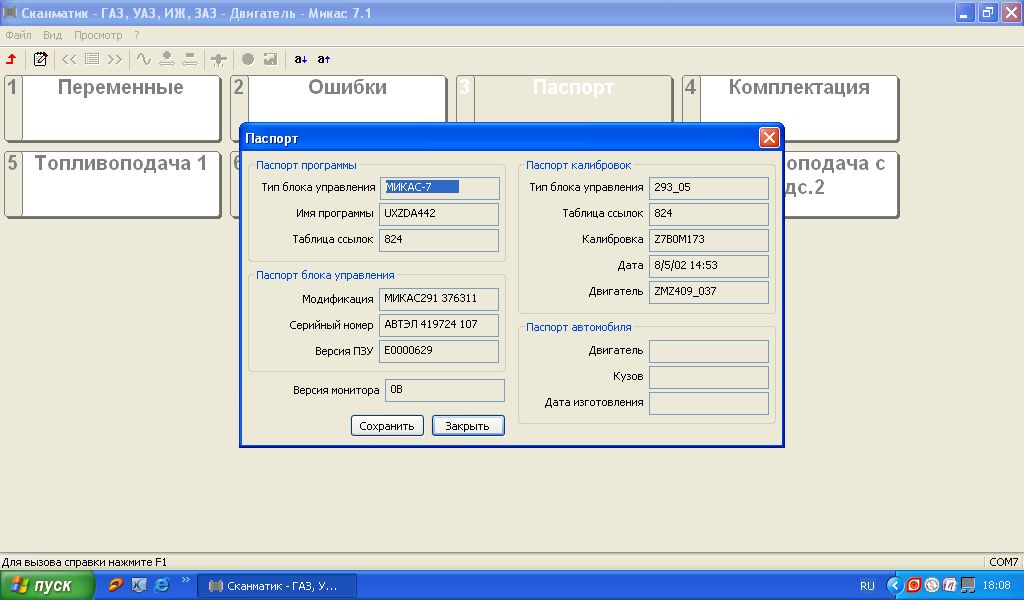This screenshot has height=600, width=1024.
Task: Open the Вид menu
Action: 52,35
